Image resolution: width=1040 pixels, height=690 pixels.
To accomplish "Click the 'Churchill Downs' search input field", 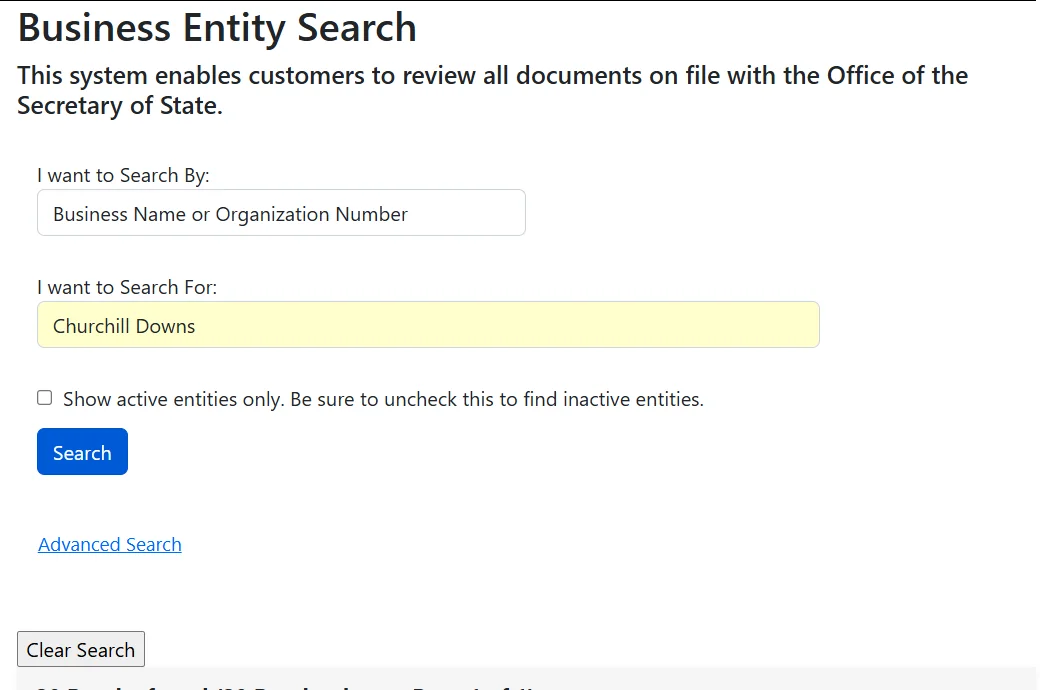I will coord(428,325).
